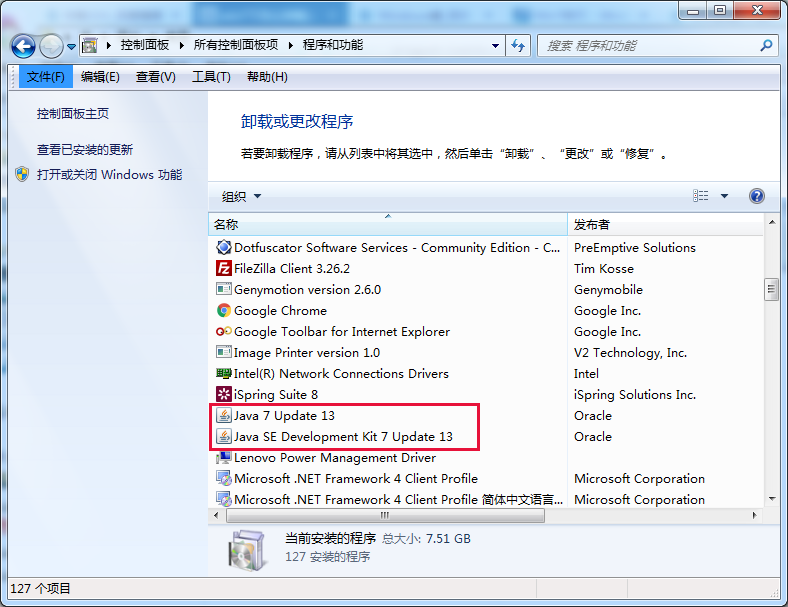Screen dimensions: 788x607
Task: Expand the address bar history dropdown
Action: (x=495, y=46)
